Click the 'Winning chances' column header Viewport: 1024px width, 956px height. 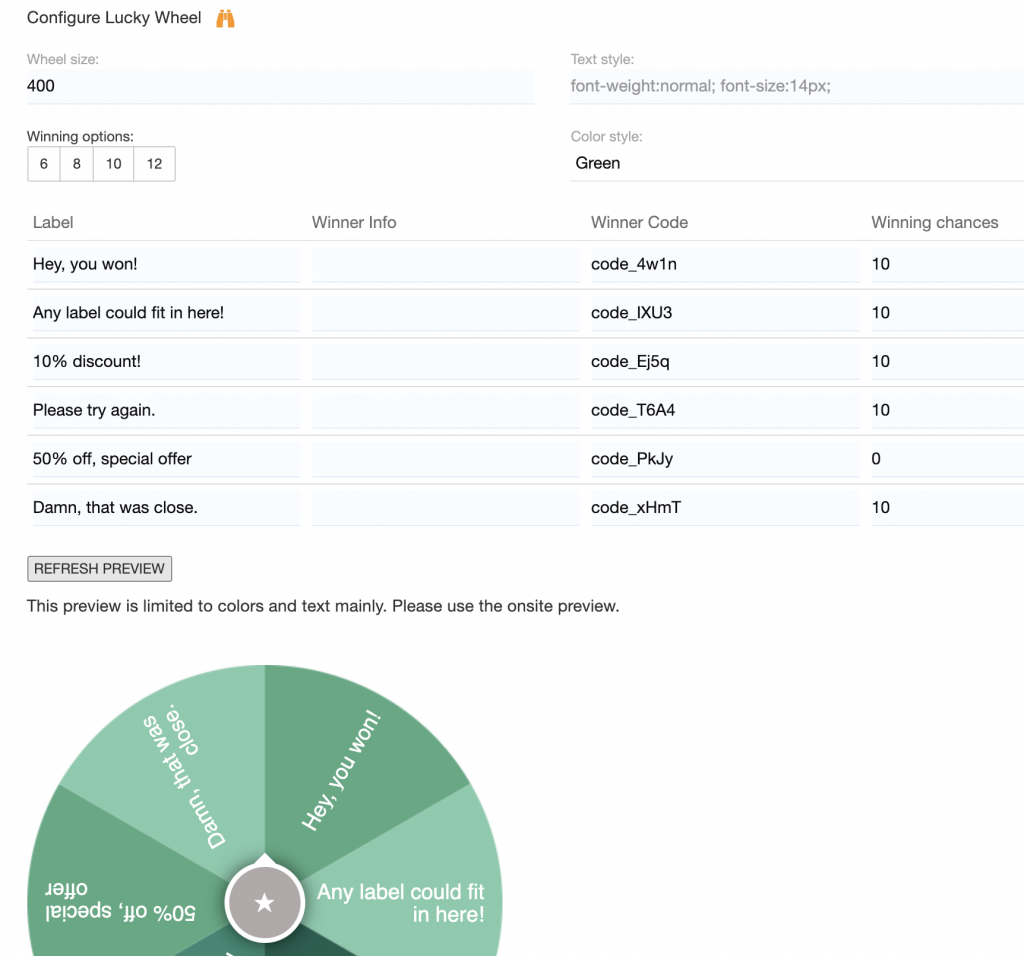(935, 223)
